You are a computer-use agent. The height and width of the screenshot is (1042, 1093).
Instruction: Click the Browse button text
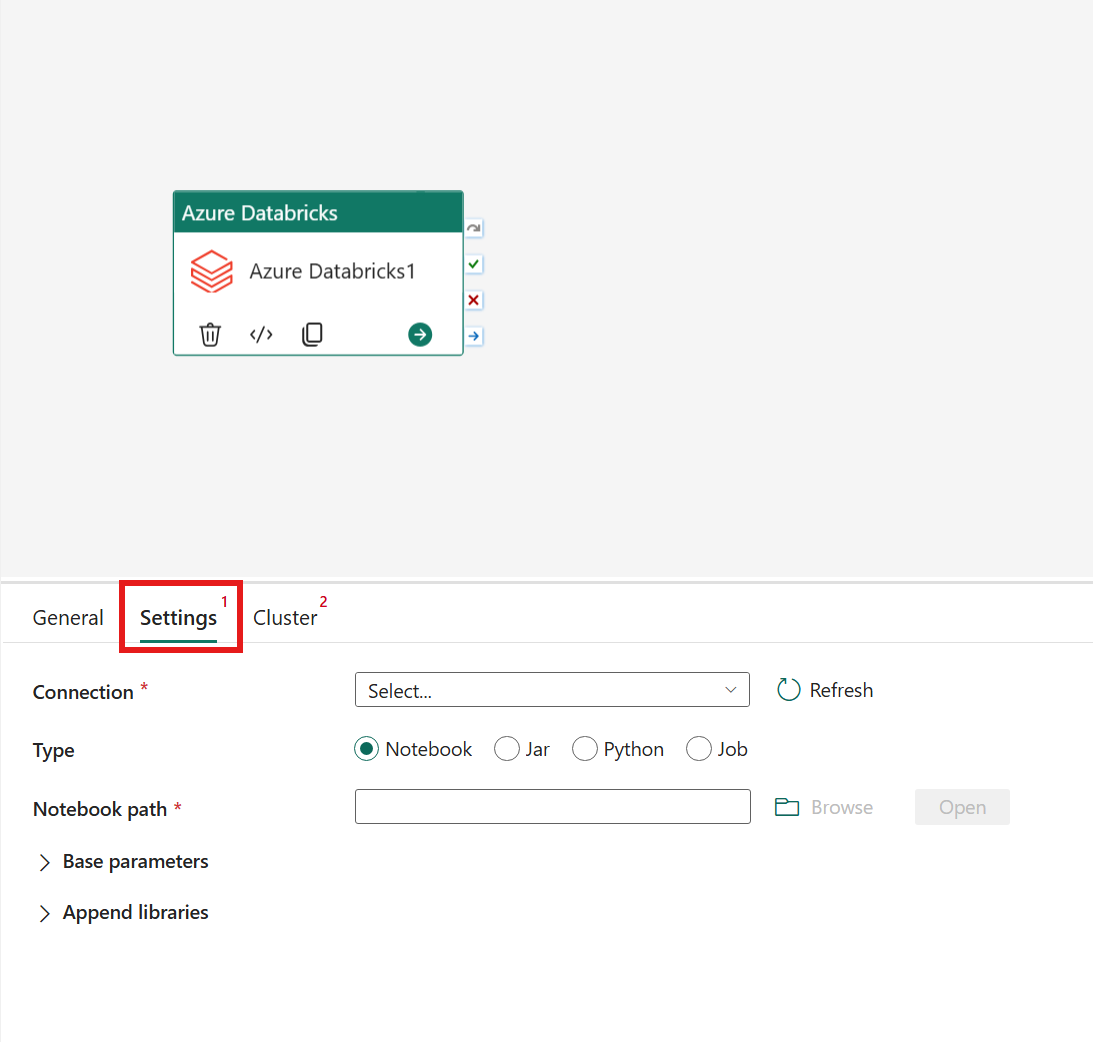(842, 807)
